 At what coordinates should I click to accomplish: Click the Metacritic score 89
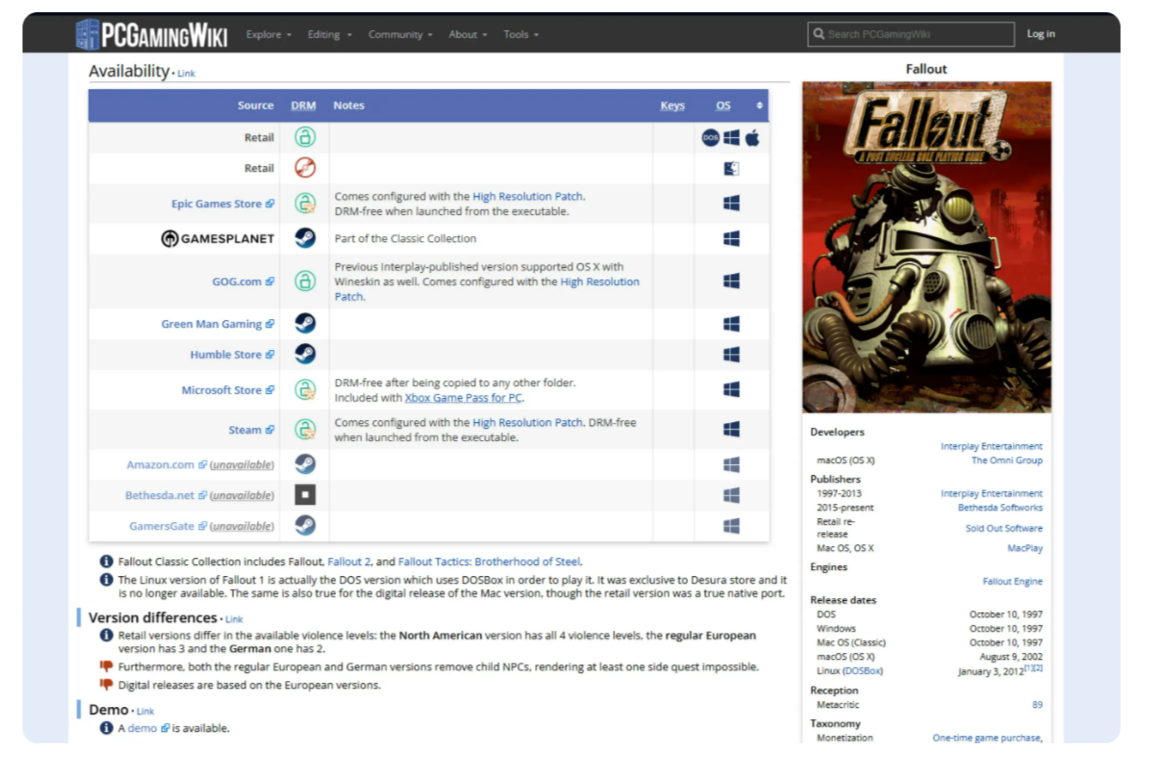pyautogui.click(x=1037, y=705)
